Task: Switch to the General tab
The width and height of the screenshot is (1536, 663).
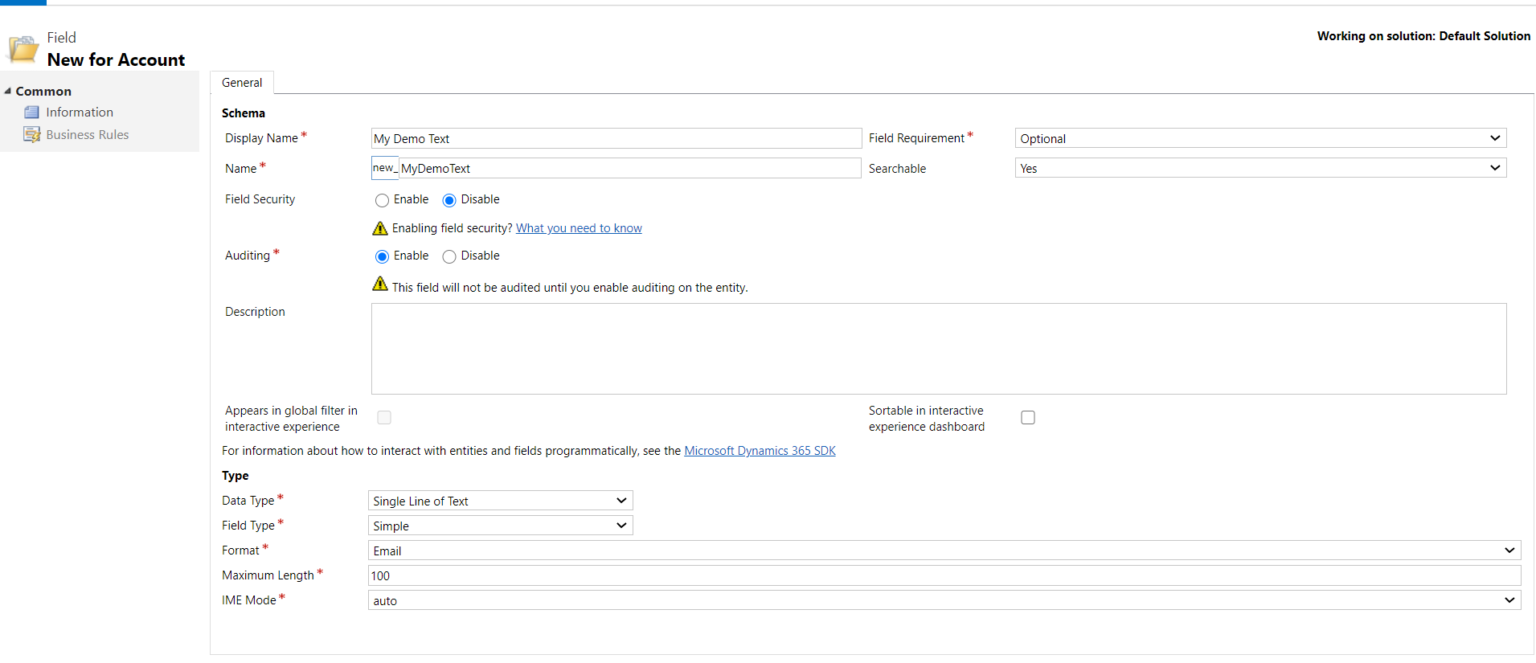Action: pyautogui.click(x=242, y=83)
